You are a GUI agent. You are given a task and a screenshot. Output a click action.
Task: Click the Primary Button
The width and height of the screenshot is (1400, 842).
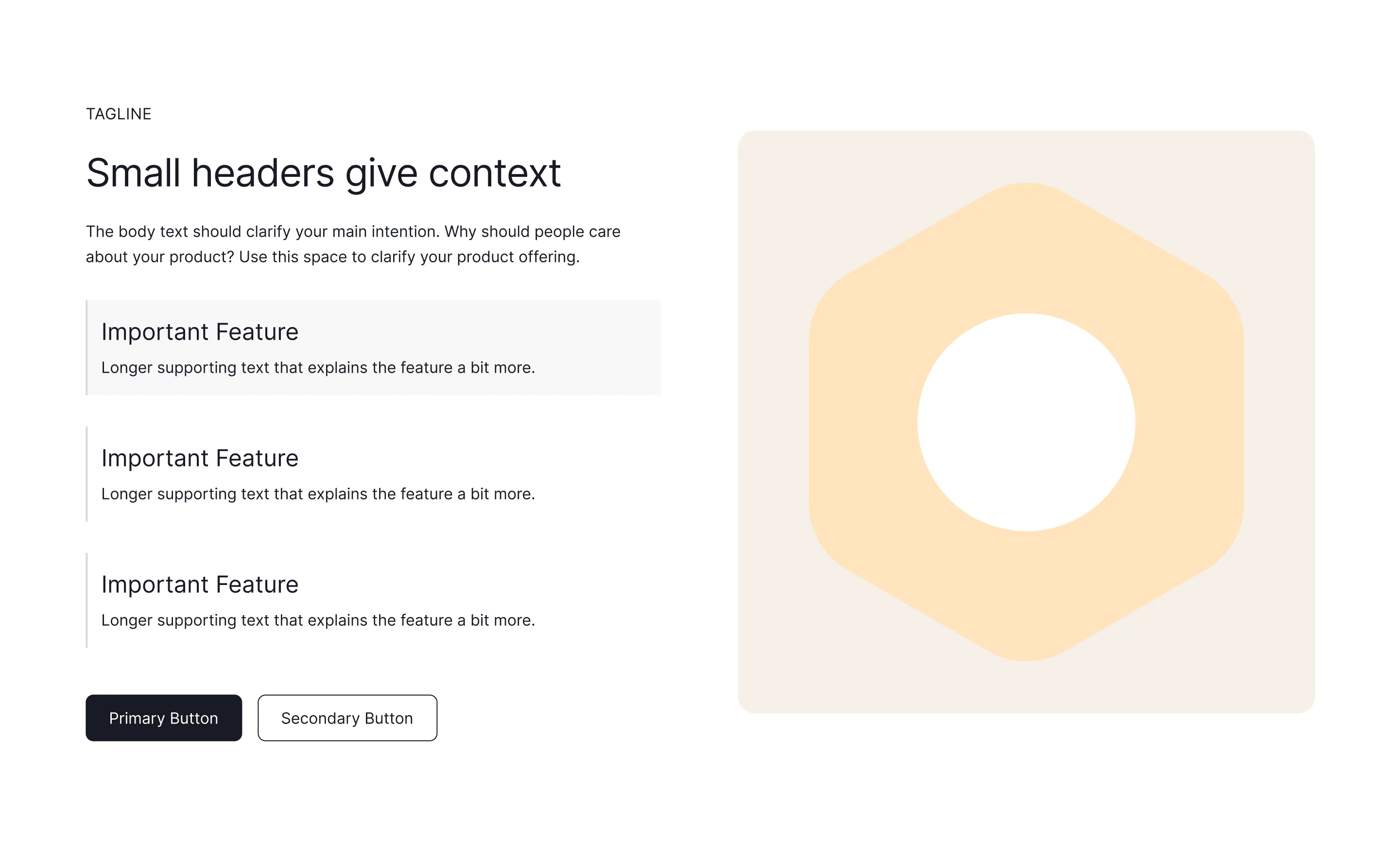coord(163,718)
